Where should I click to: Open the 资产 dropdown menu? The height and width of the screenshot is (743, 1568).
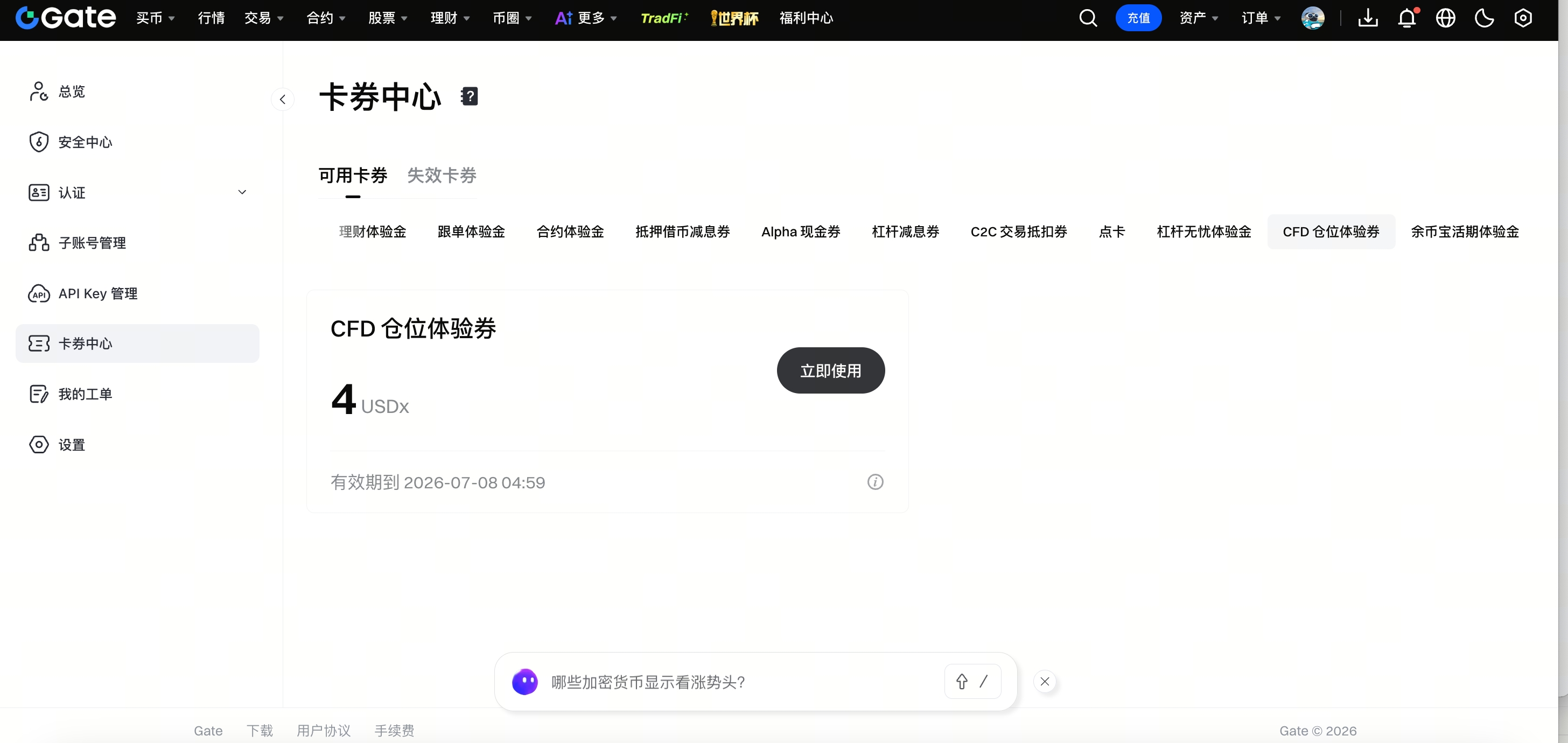[1198, 18]
